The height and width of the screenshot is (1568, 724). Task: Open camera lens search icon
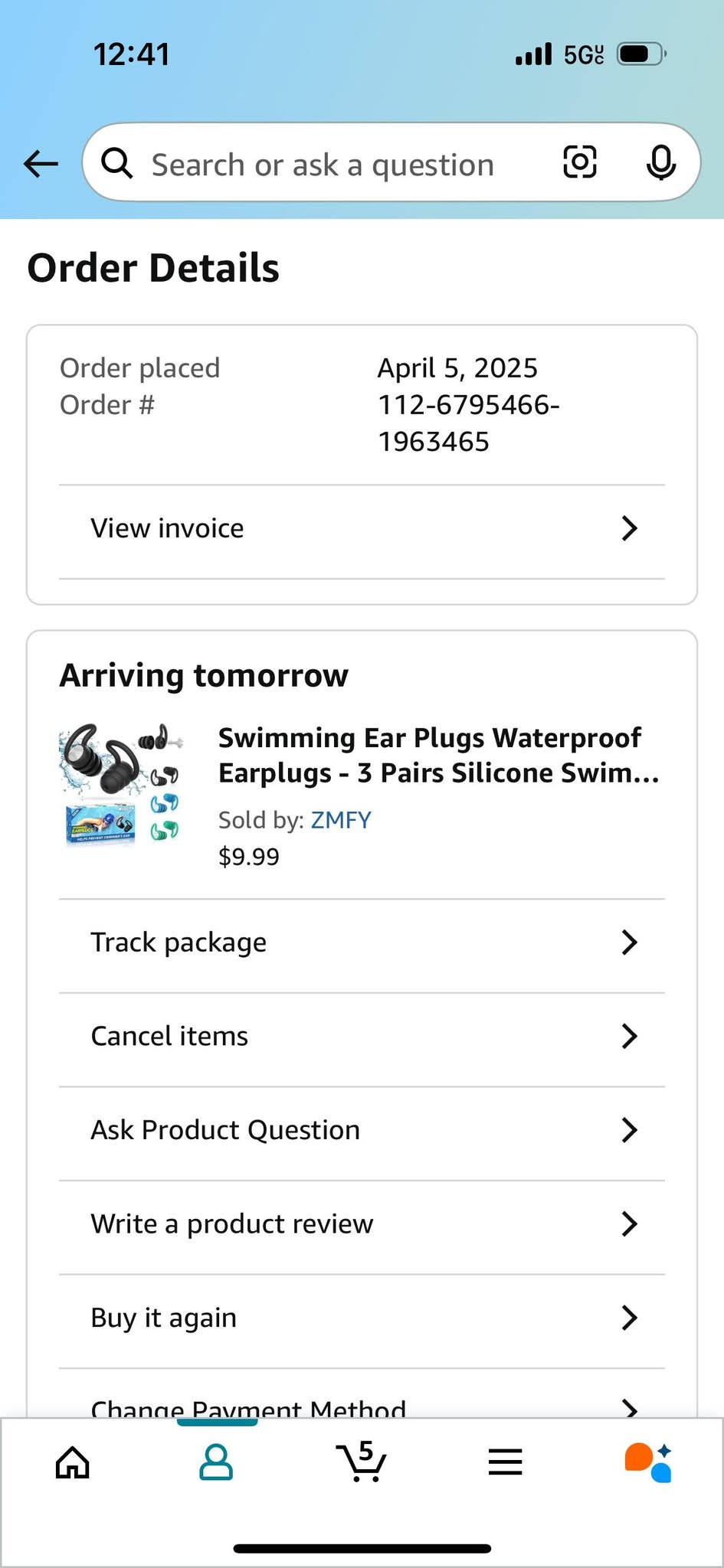point(579,162)
